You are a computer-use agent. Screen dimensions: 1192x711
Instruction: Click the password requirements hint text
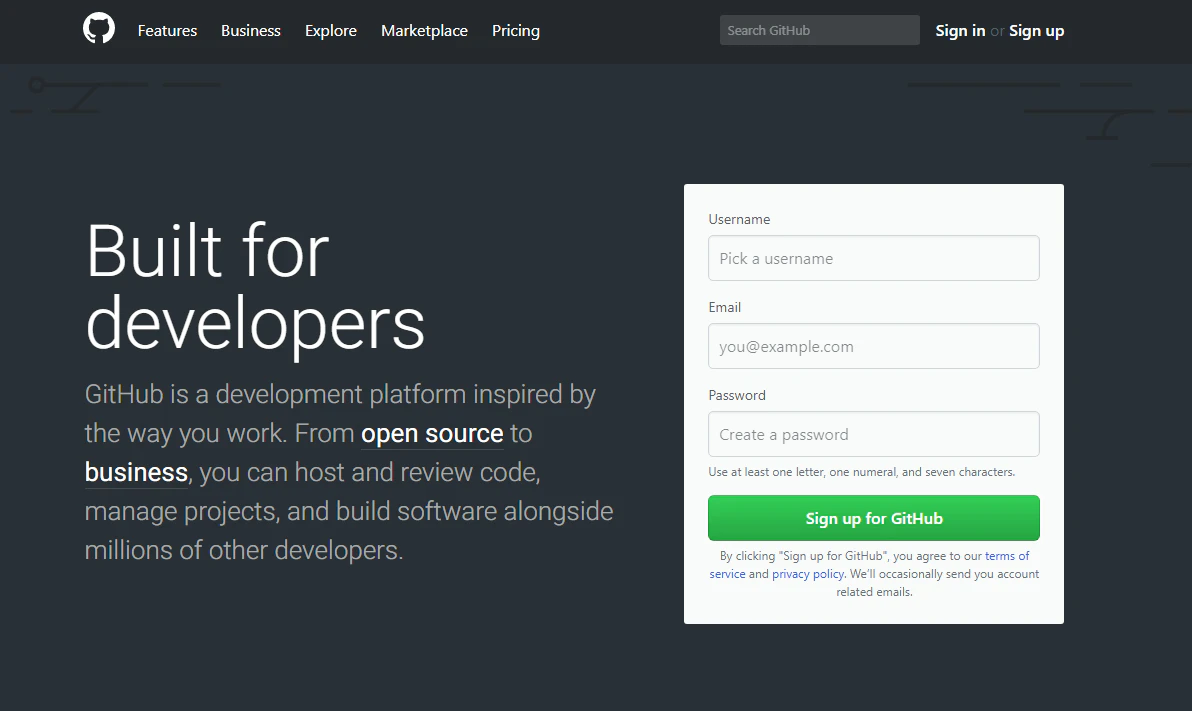click(x=861, y=472)
